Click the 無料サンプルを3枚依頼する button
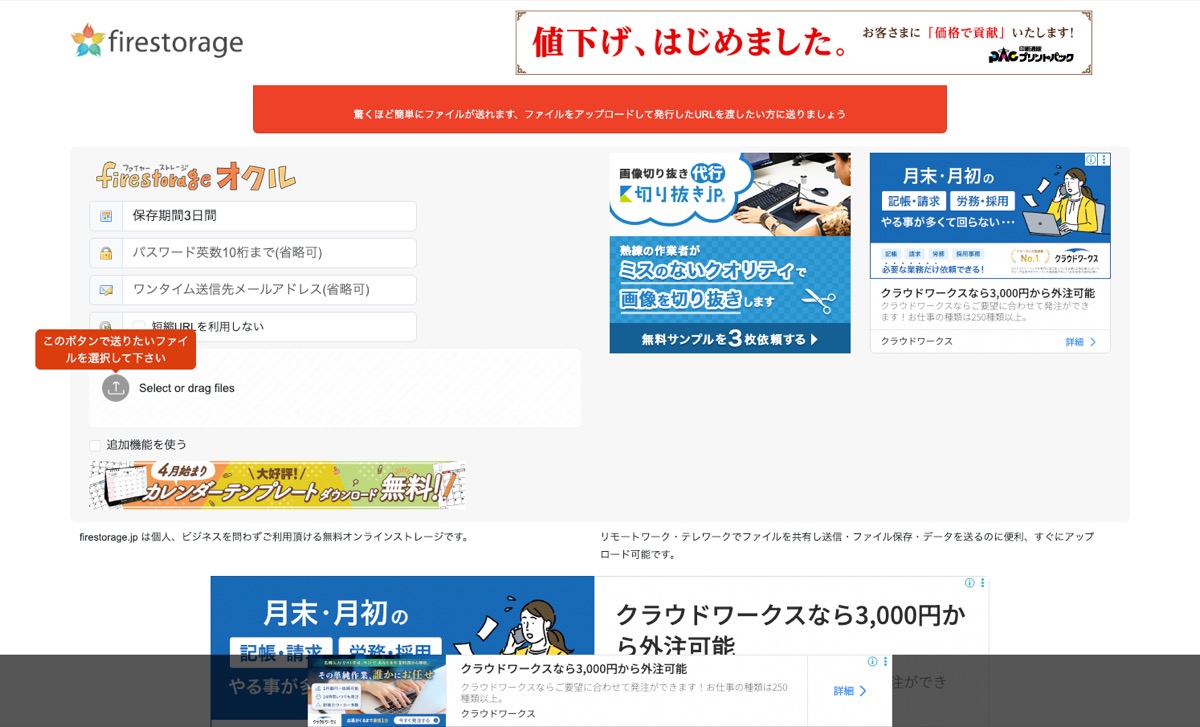Screen dimensions: 1200x727 pos(729,337)
